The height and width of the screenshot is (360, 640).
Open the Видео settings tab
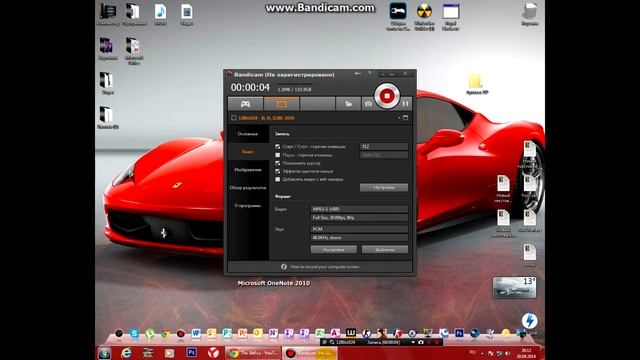pyautogui.click(x=248, y=152)
